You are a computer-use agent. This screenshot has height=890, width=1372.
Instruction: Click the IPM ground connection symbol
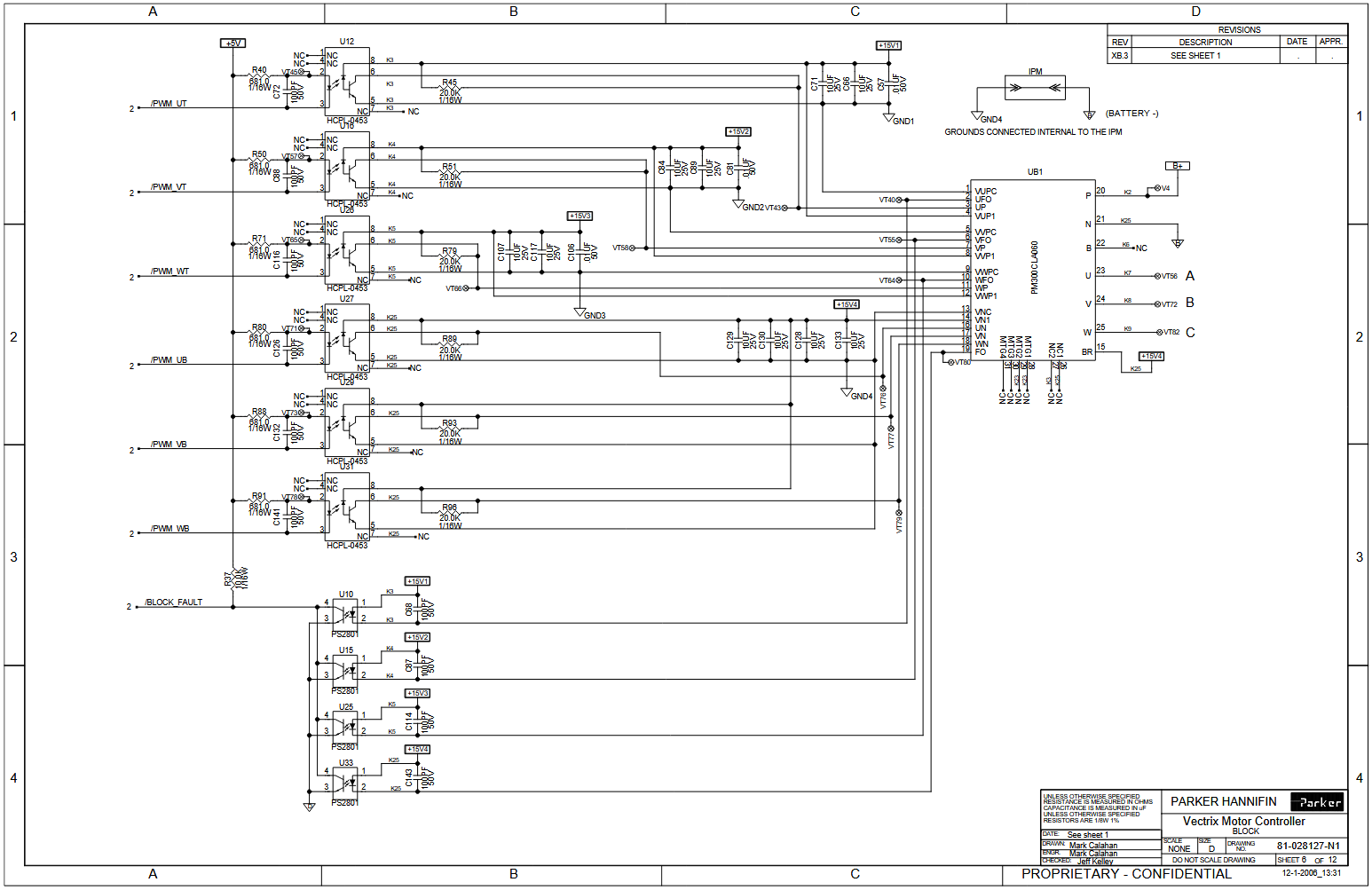coord(1035,88)
